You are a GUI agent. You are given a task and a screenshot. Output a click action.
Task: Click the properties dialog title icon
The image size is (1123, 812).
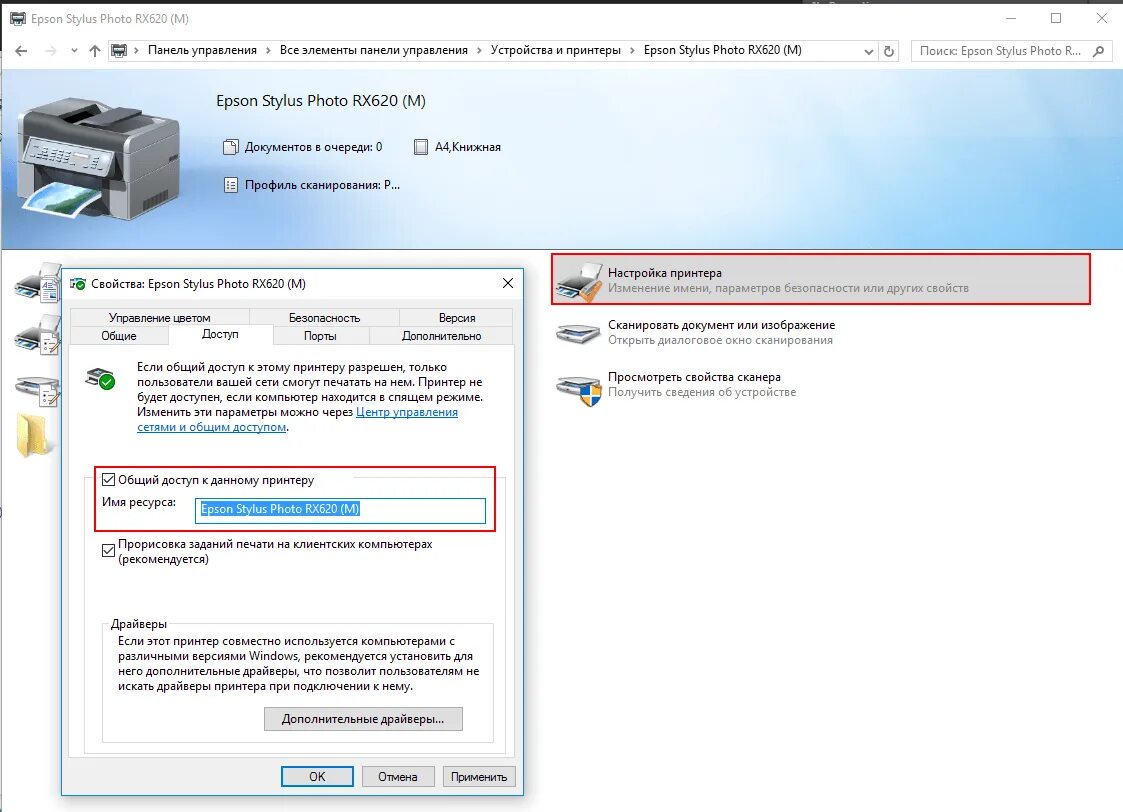click(x=78, y=284)
